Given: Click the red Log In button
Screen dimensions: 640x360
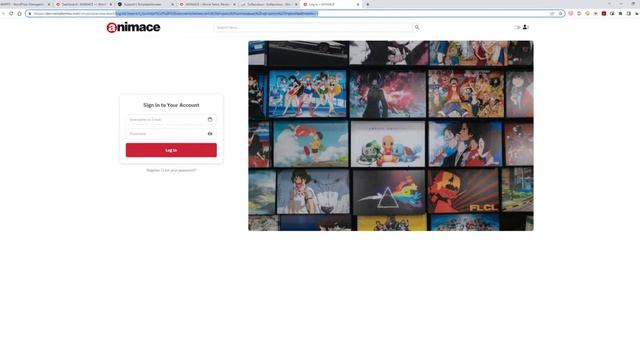Looking at the screenshot, I should click(171, 150).
